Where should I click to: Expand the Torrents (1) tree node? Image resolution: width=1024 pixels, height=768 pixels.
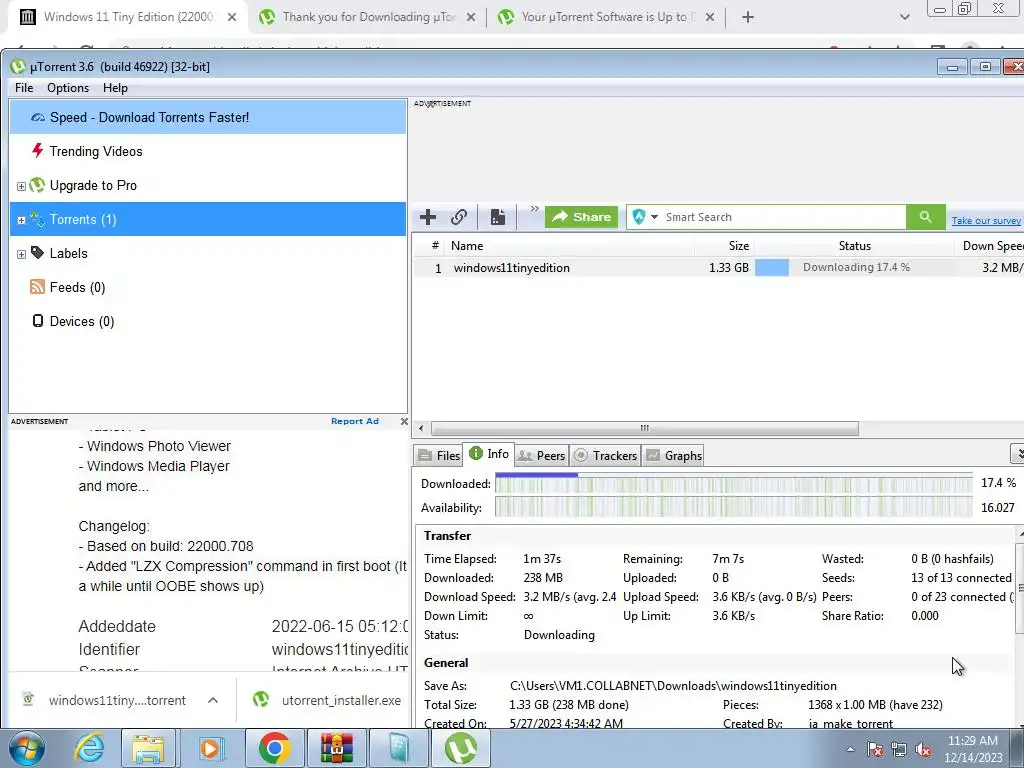click(21, 220)
